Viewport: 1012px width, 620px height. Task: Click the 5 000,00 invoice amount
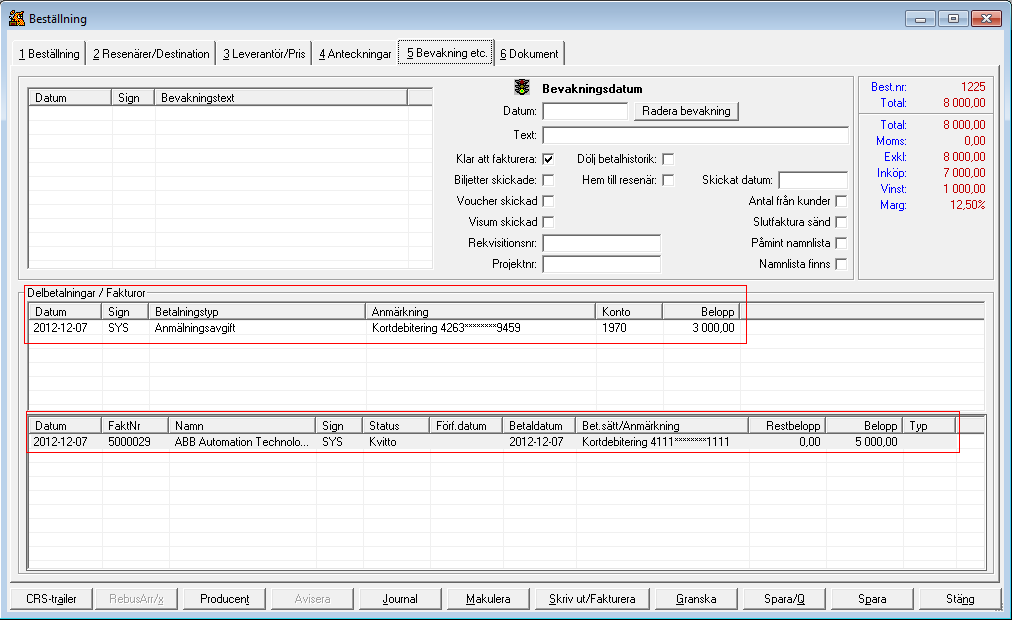coord(876,442)
